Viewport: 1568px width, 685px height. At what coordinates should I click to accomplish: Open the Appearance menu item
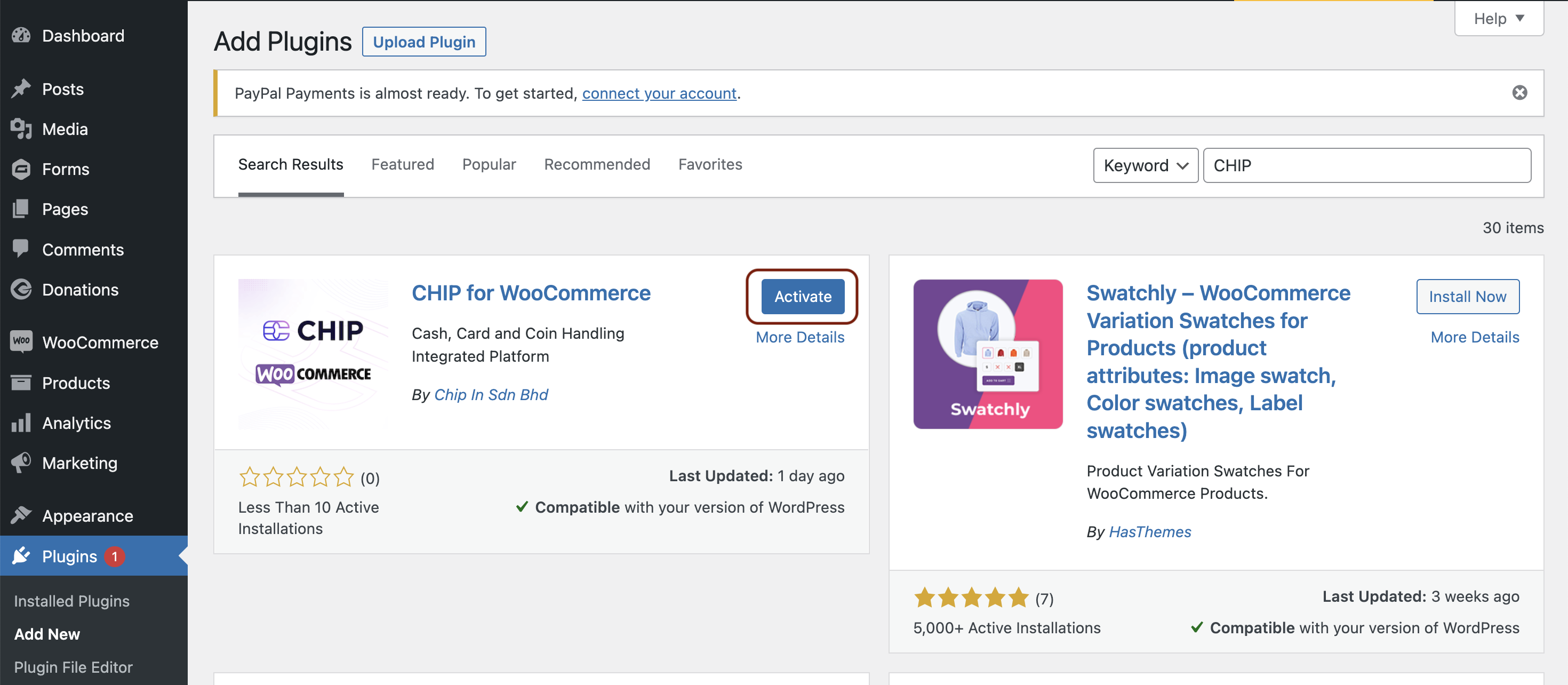[x=94, y=515]
